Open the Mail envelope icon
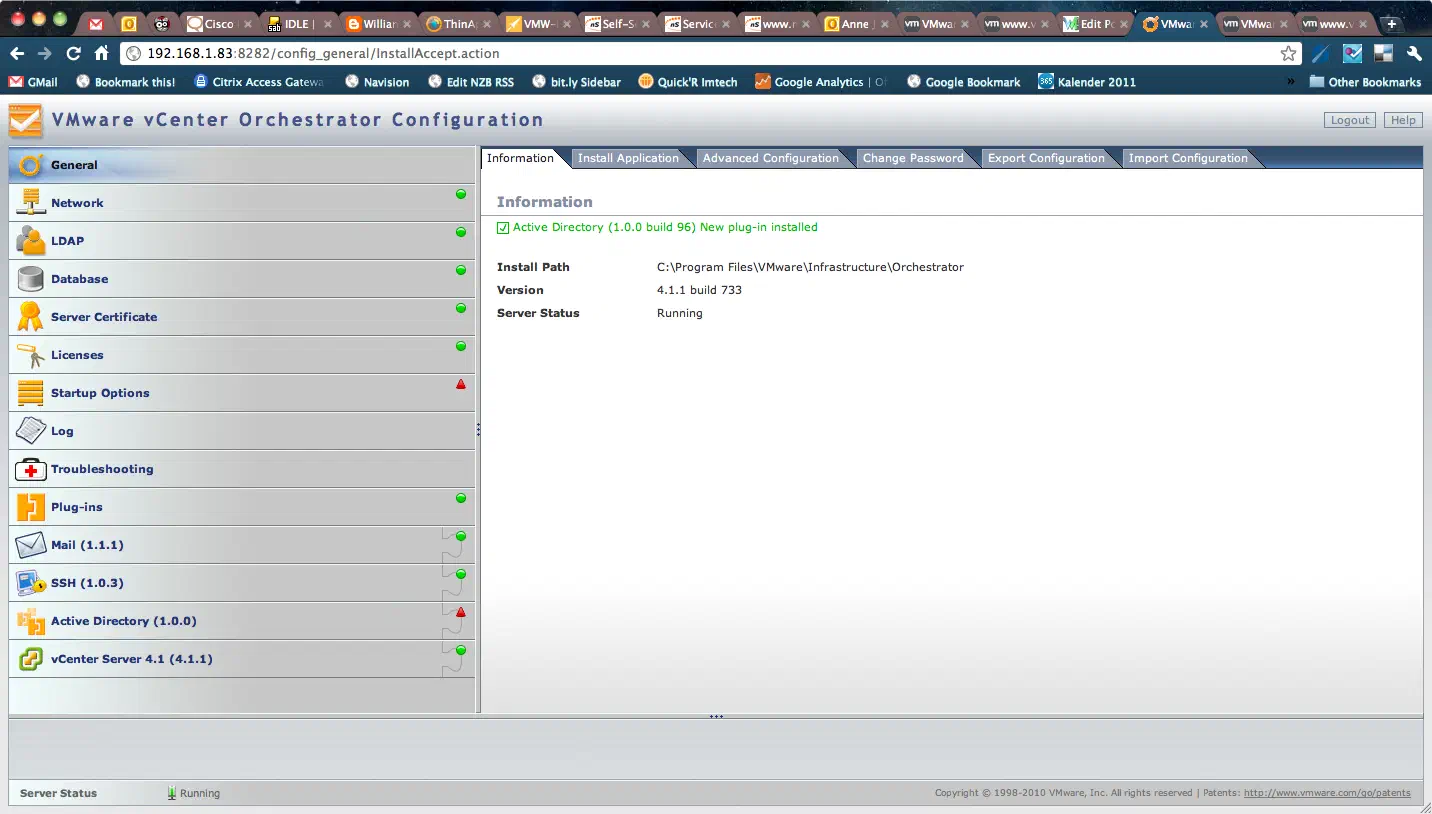Screen dimensions: 1432x814 point(30,545)
